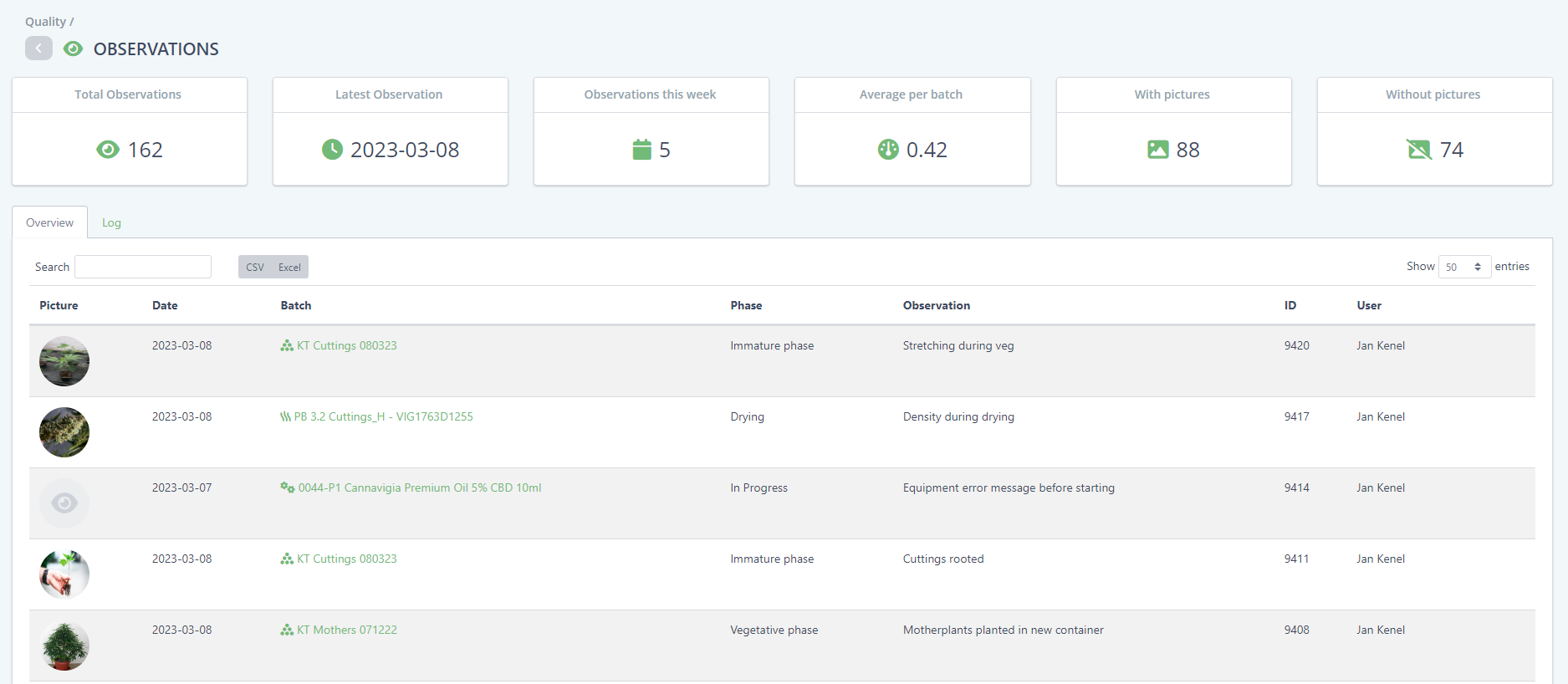Open the PB 3.2 Cuttings_H batch link

point(383,416)
